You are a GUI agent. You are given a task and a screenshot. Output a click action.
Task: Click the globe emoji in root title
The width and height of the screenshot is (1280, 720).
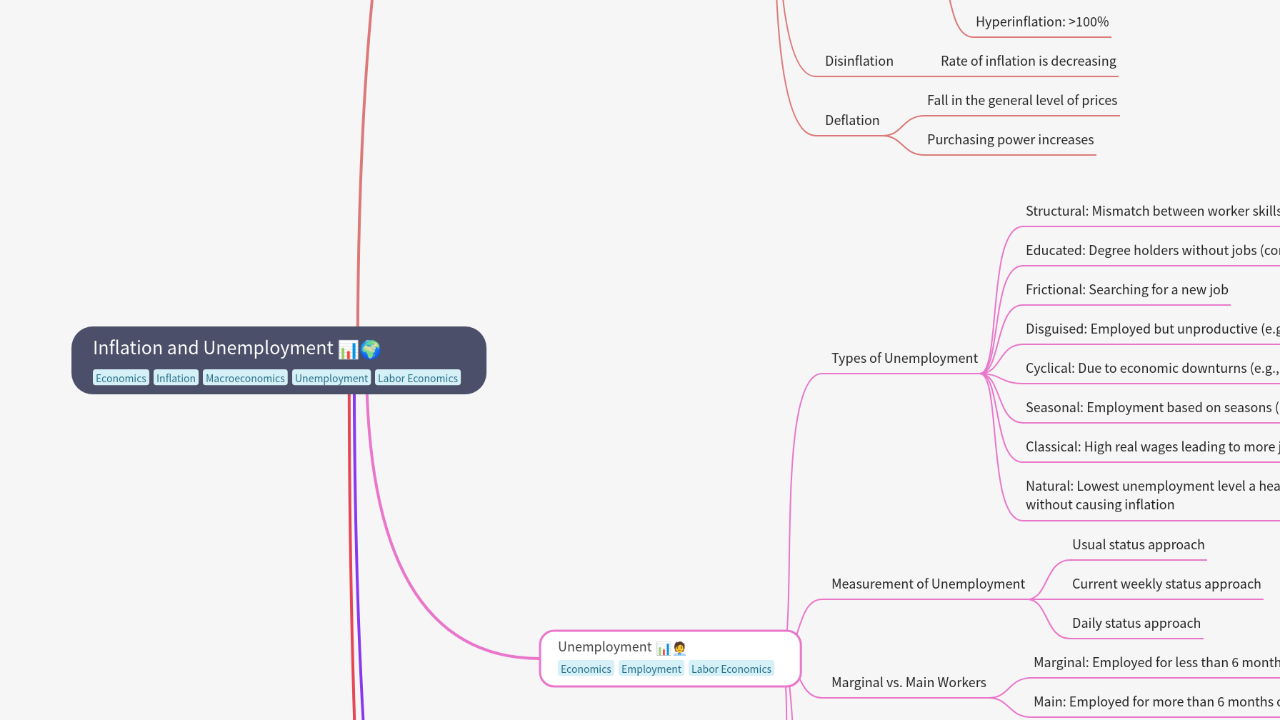click(371, 349)
